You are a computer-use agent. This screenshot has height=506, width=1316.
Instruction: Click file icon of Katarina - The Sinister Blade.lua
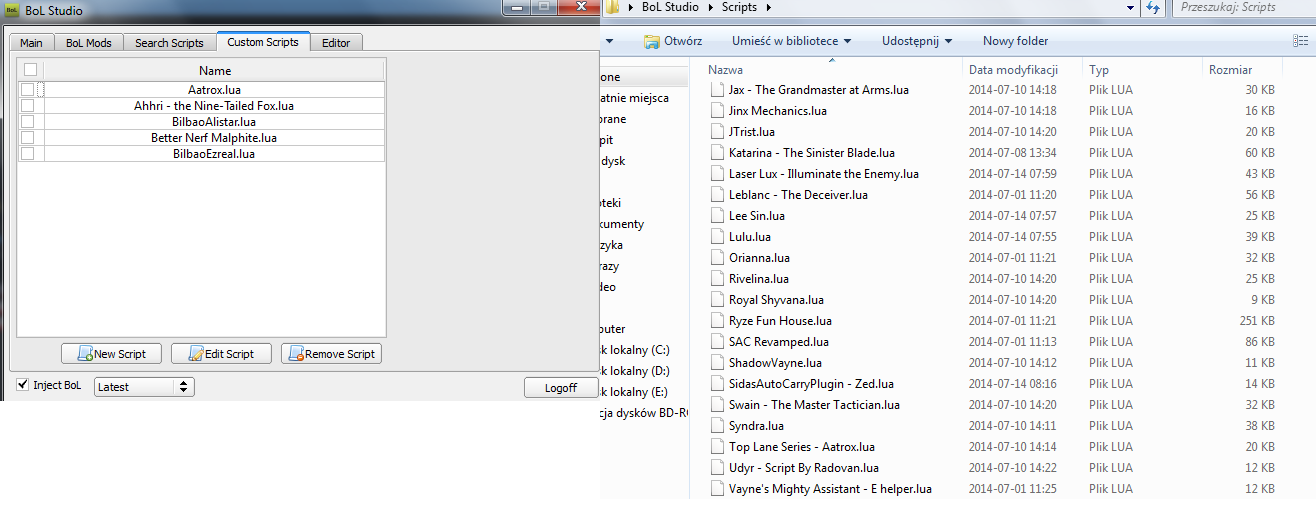(716, 152)
